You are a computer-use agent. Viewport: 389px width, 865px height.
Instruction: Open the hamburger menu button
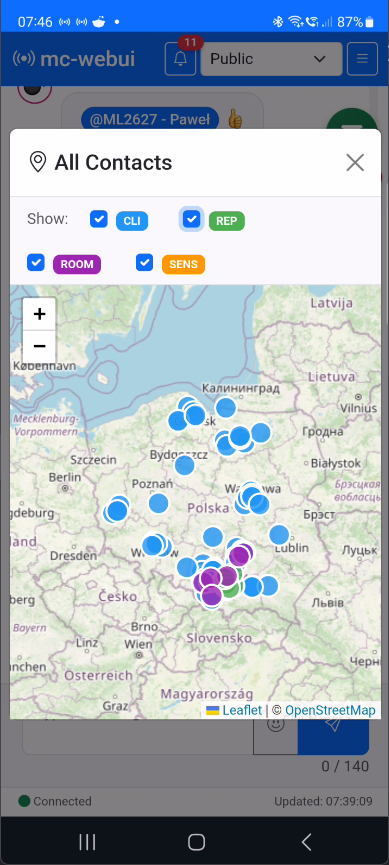(363, 58)
